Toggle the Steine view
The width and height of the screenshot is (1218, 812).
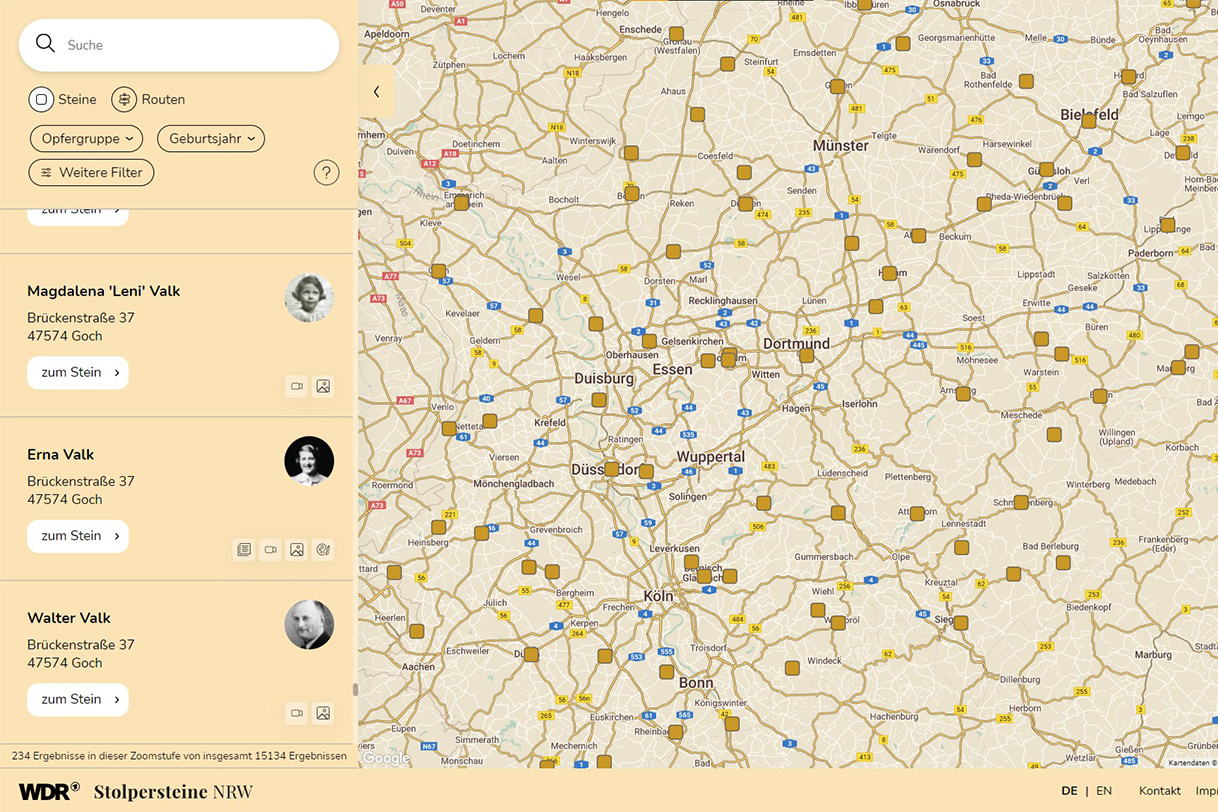(x=63, y=99)
